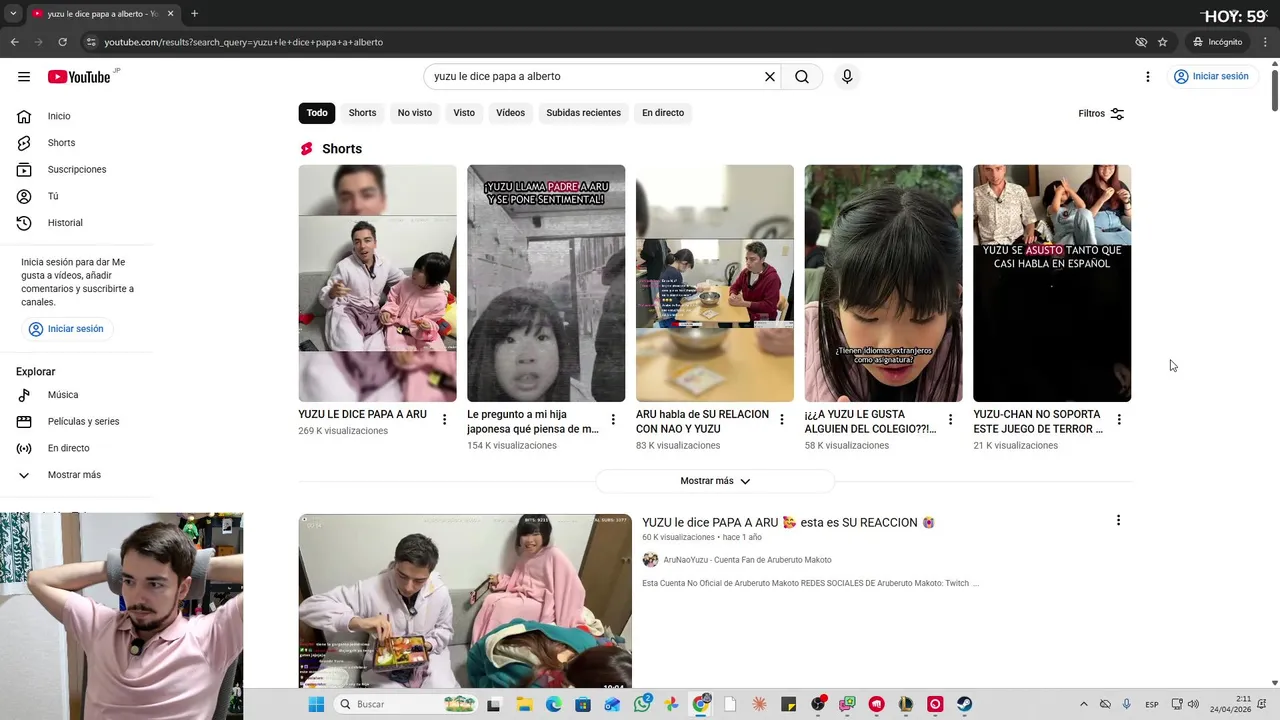Open options for A YUZU LE GUSTA ALGUIEN short
This screenshot has width=1280, height=720.
pyautogui.click(x=951, y=420)
